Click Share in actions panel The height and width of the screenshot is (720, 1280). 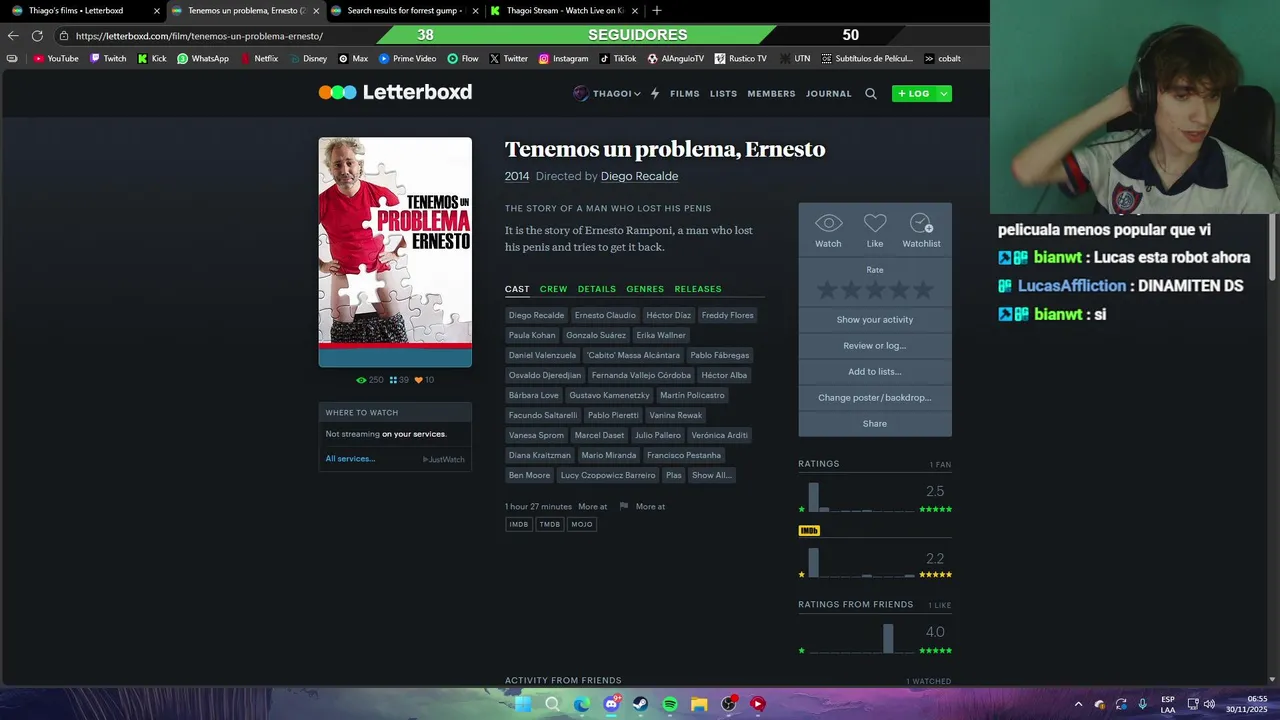875,424
